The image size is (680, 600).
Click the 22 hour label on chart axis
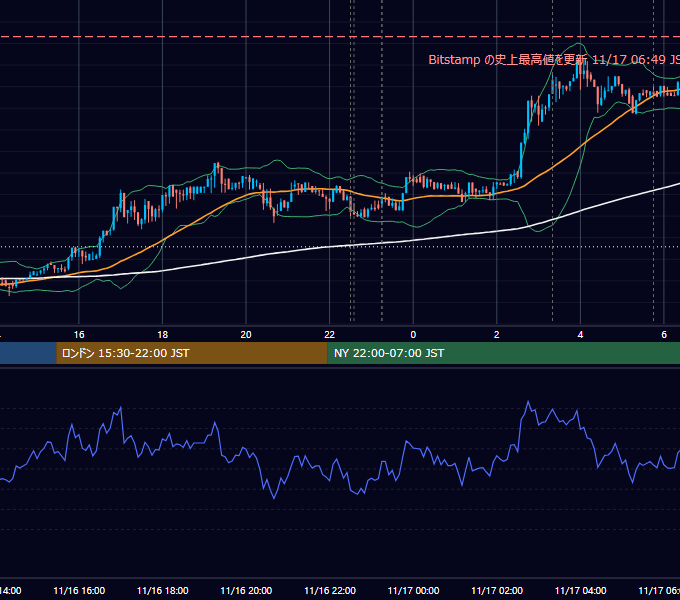330,335
